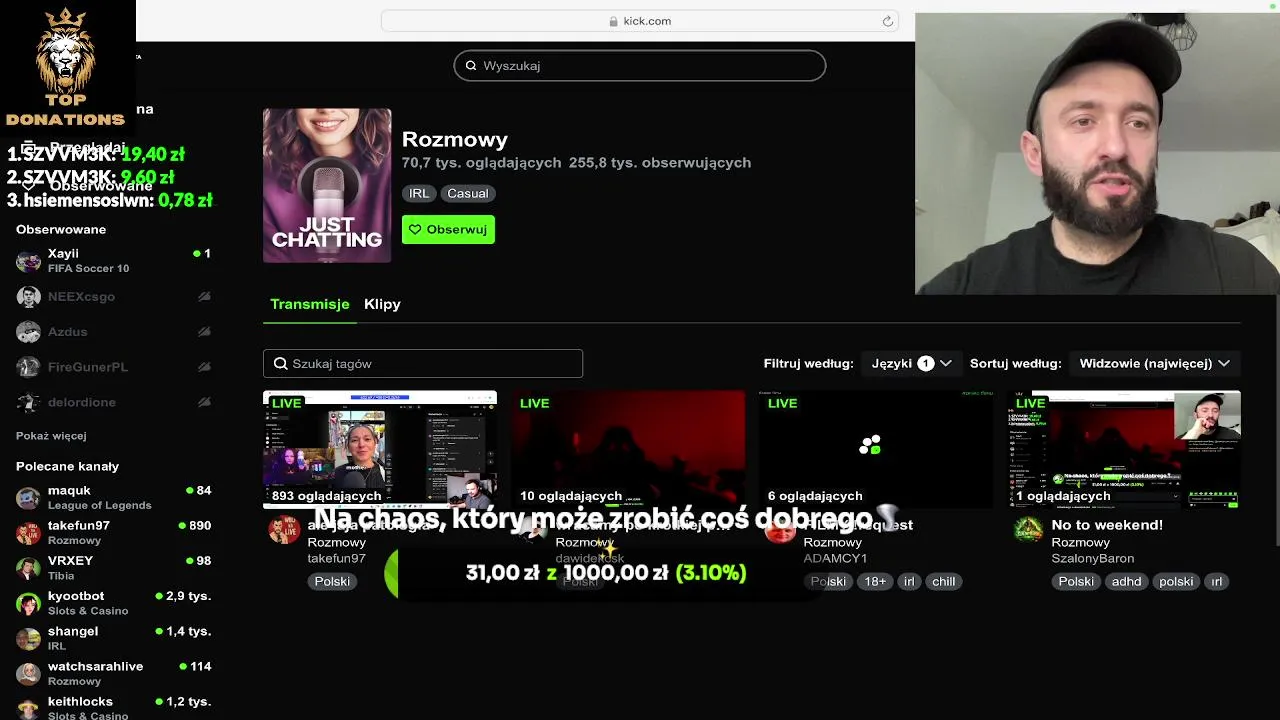This screenshot has width=1280, height=720.
Task: Open recommended channel VRXEY
Action: pos(114,568)
